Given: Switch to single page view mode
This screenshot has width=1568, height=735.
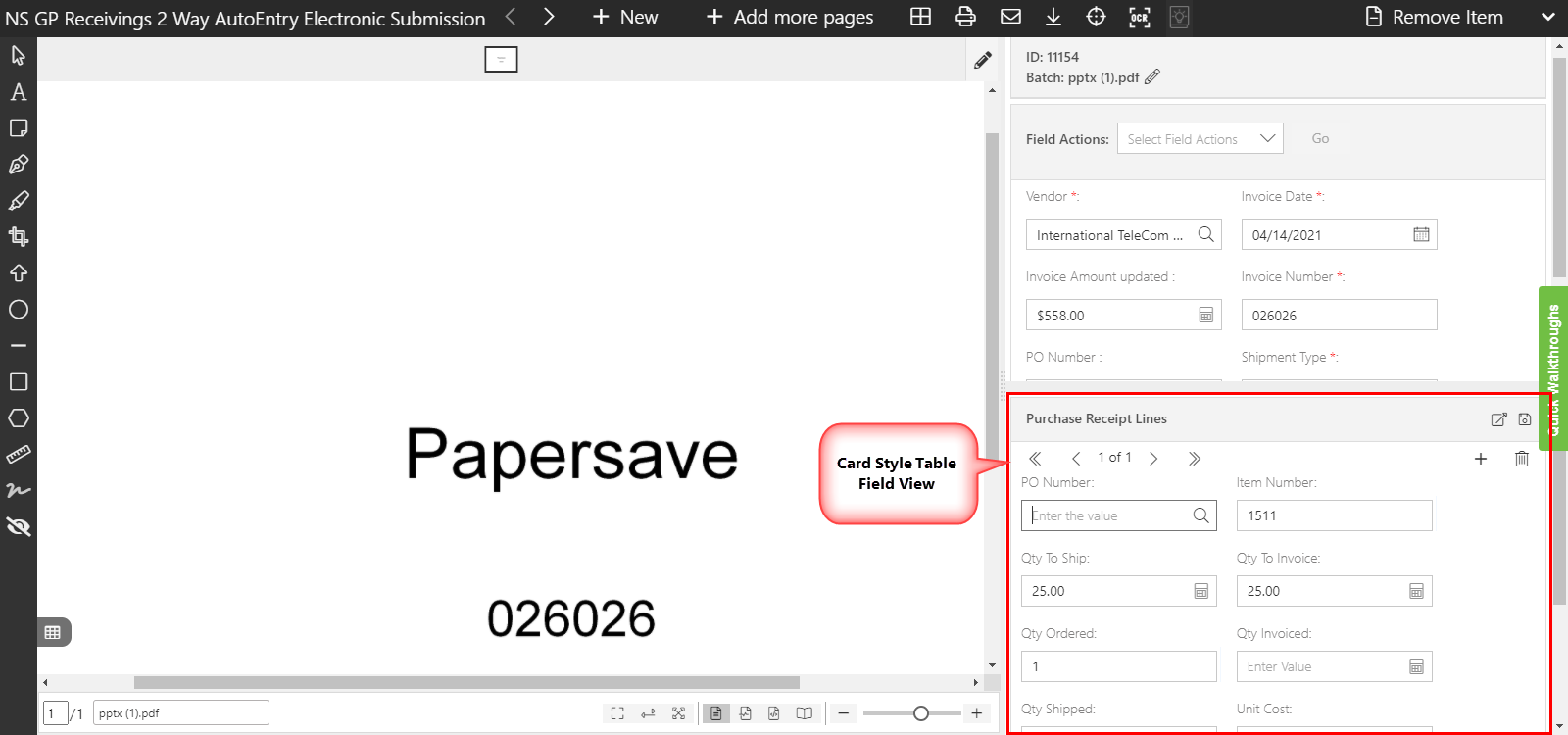Looking at the screenshot, I should (716, 713).
